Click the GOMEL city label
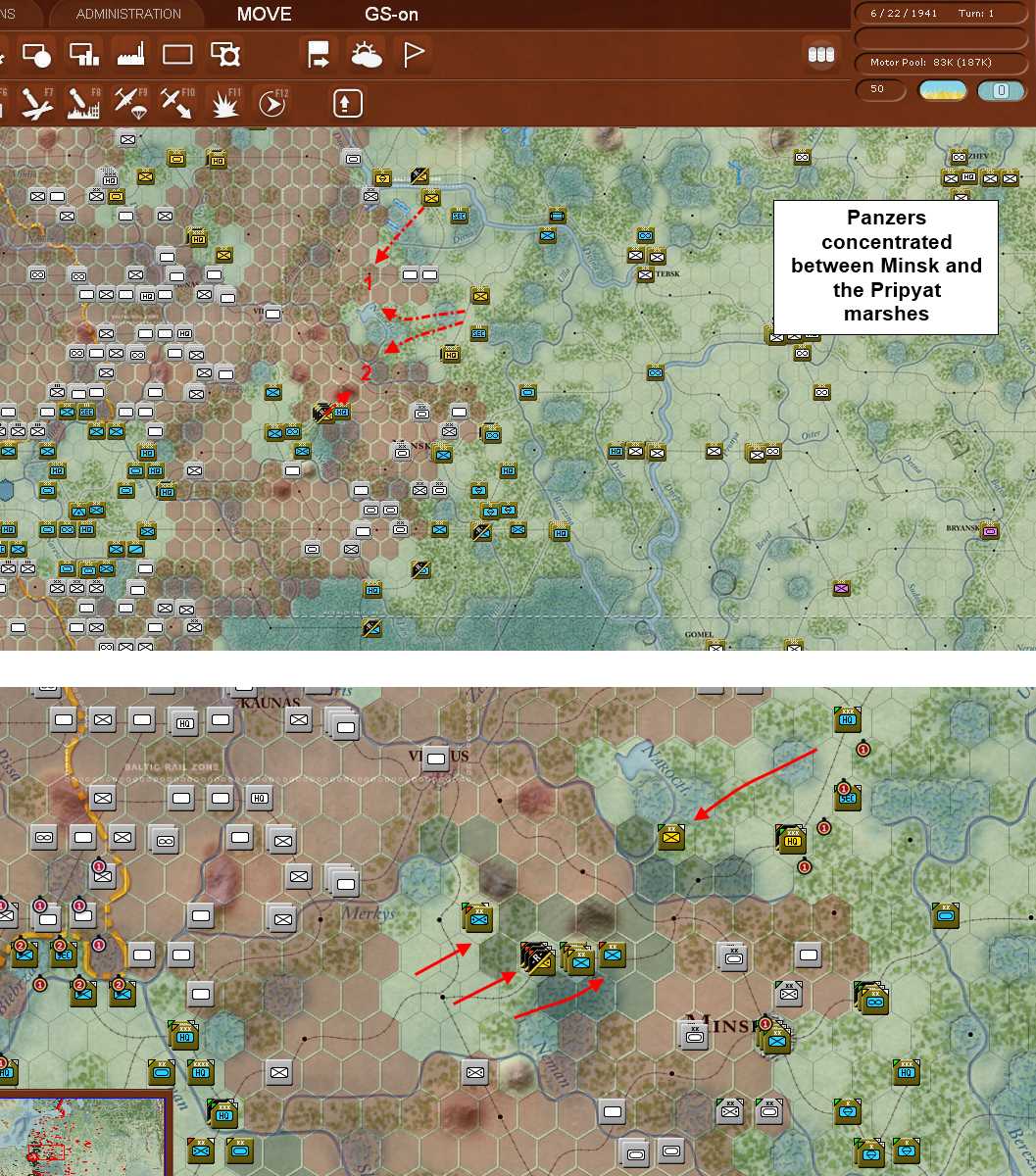This screenshot has height=1176, width=1036. click(x=699, y=634)
